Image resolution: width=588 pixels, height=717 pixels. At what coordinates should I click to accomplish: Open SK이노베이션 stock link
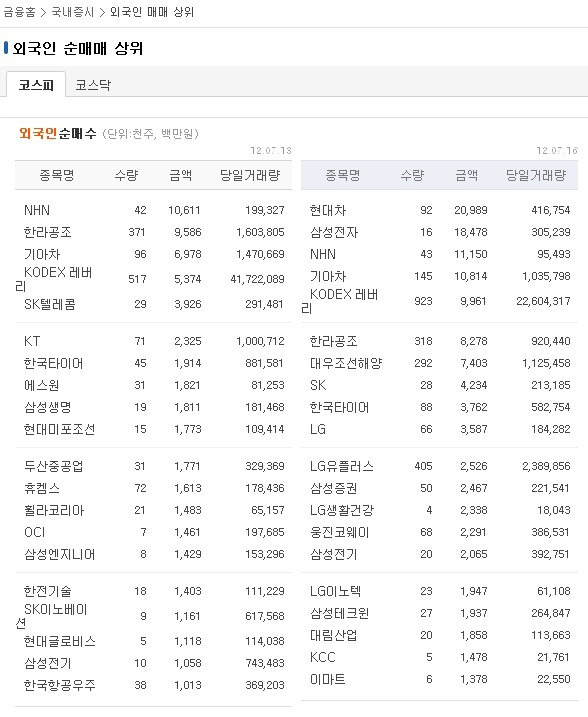click(x=51, y=616)
